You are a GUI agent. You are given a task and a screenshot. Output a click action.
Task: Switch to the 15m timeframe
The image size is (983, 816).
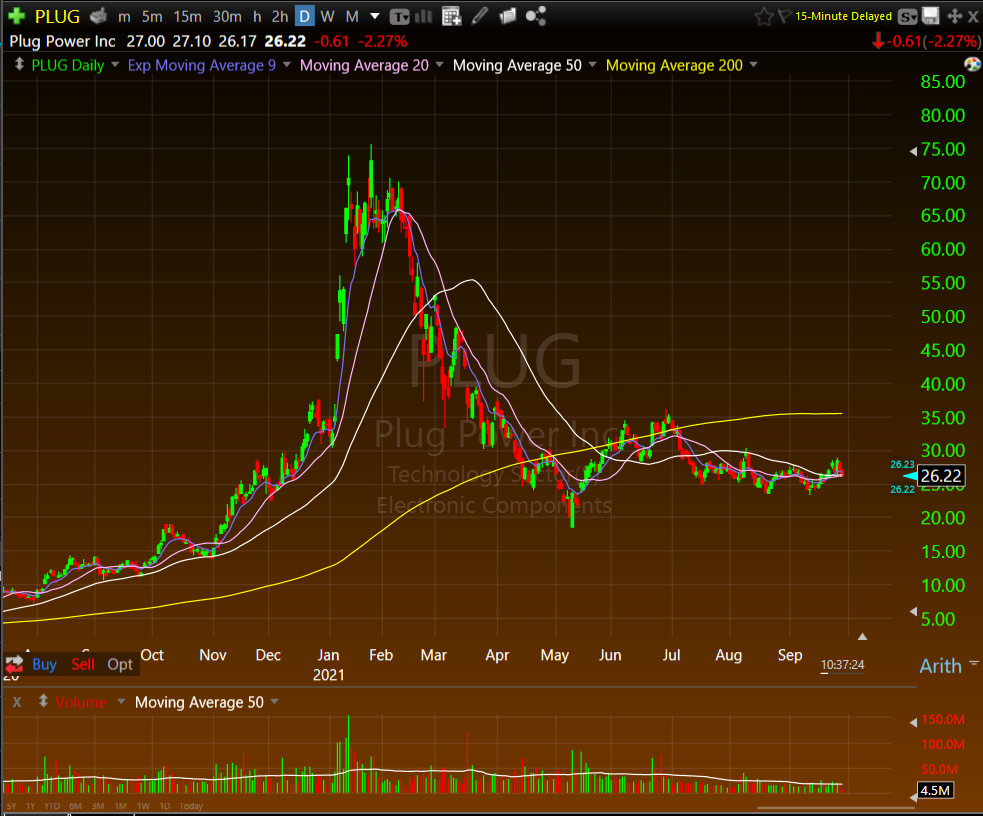coord(187,17)
